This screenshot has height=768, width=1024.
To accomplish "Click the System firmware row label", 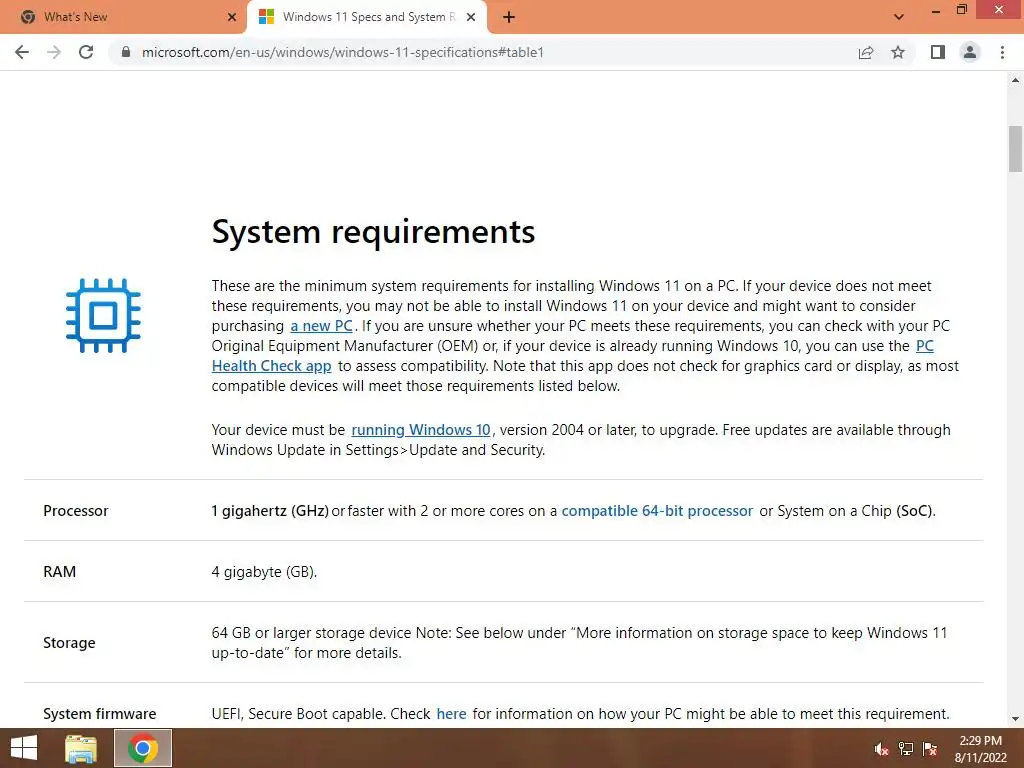I will point(99,714).
